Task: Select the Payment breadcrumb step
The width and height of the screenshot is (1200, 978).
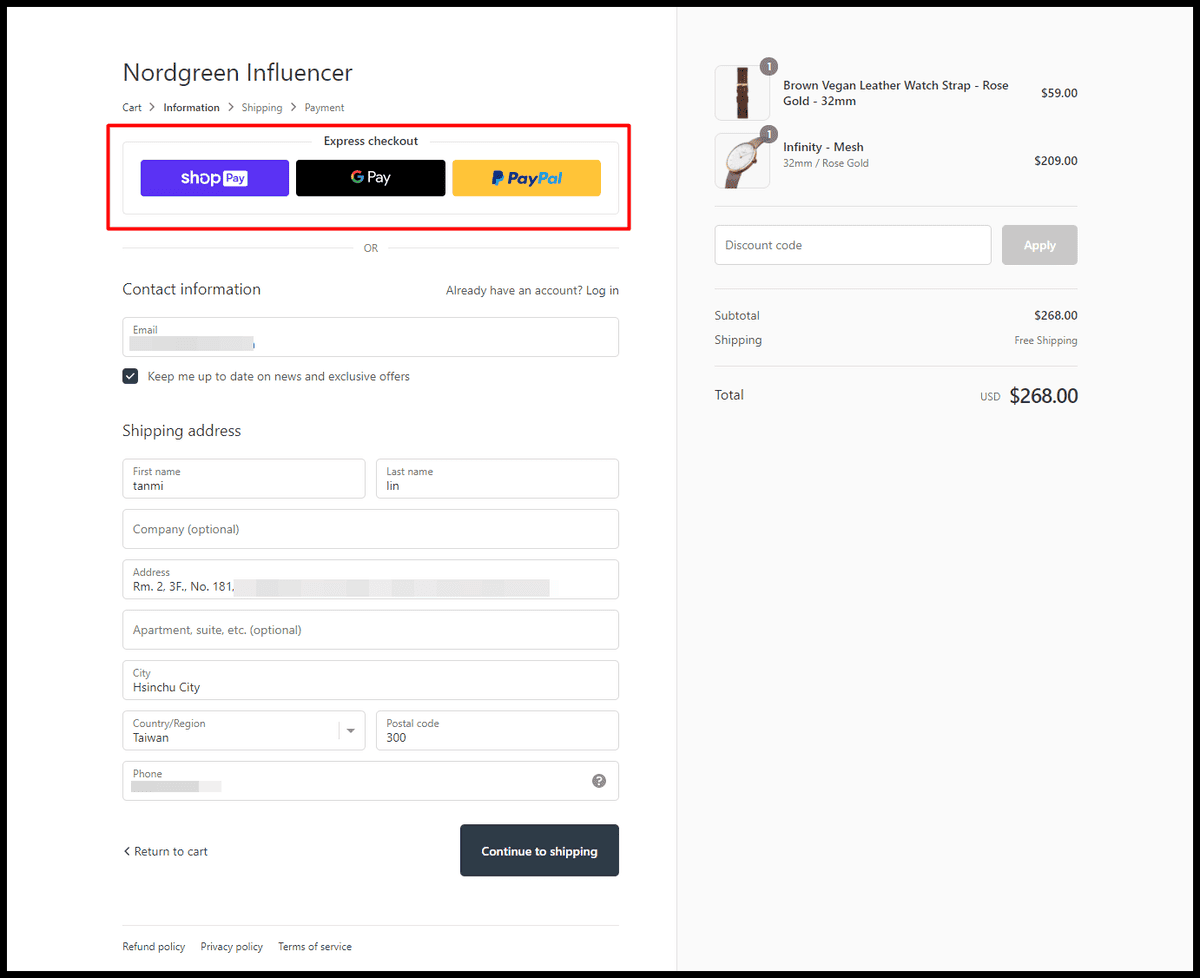Action: click(x=324, y=107)
